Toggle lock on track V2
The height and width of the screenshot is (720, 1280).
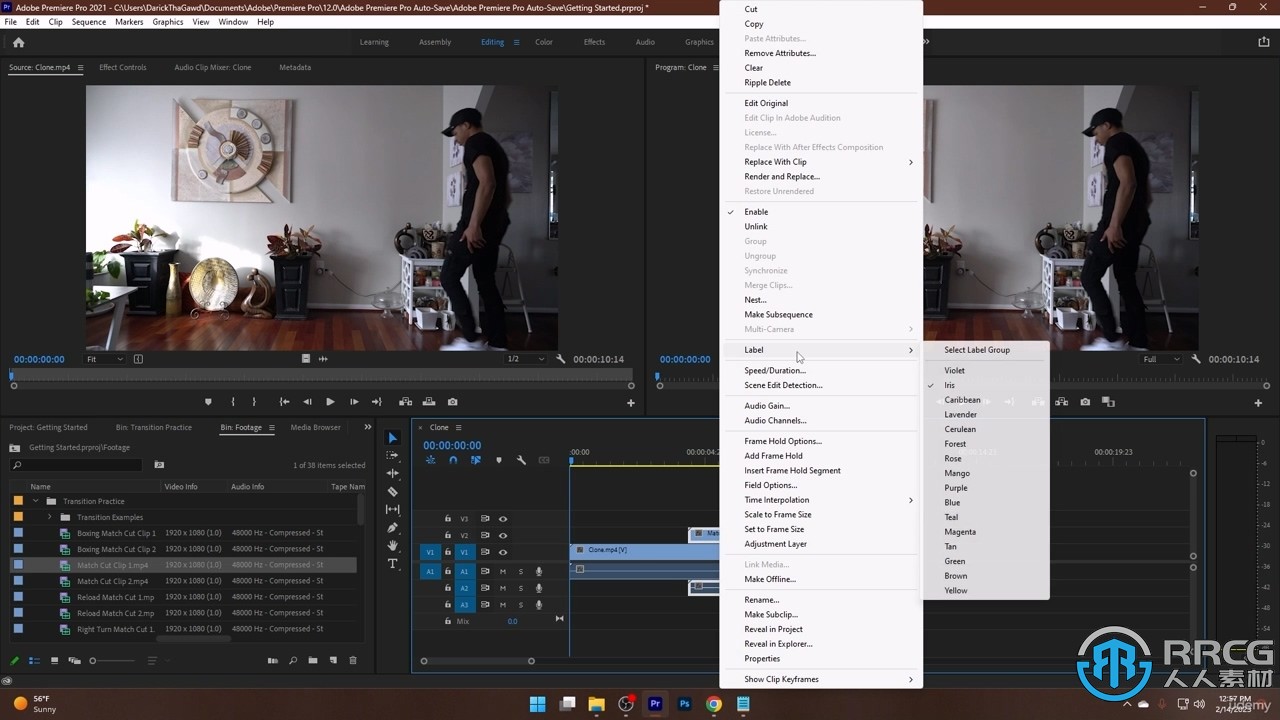[448, 535]
